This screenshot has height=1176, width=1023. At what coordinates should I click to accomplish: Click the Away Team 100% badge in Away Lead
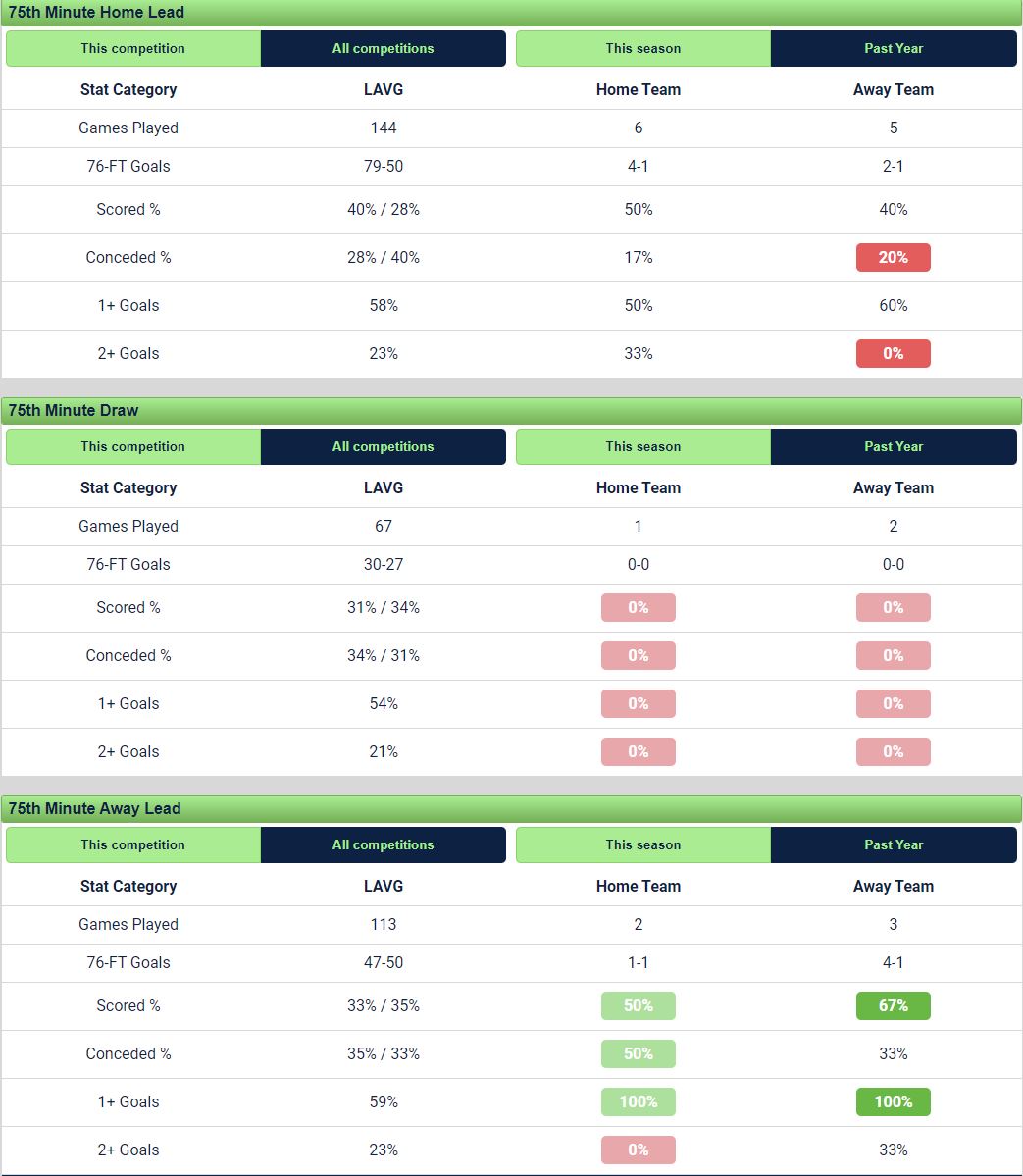(x=893, y=1101)
